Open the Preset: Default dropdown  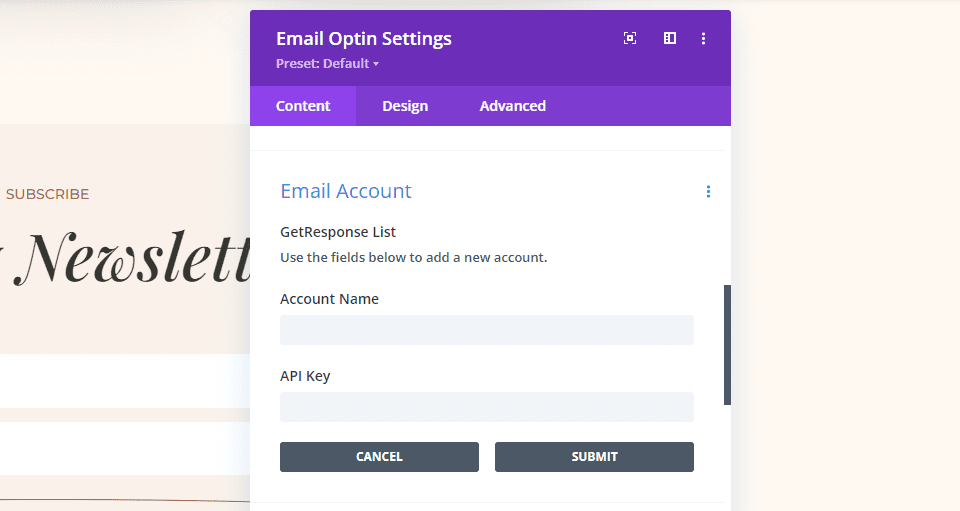pos(327,64)
